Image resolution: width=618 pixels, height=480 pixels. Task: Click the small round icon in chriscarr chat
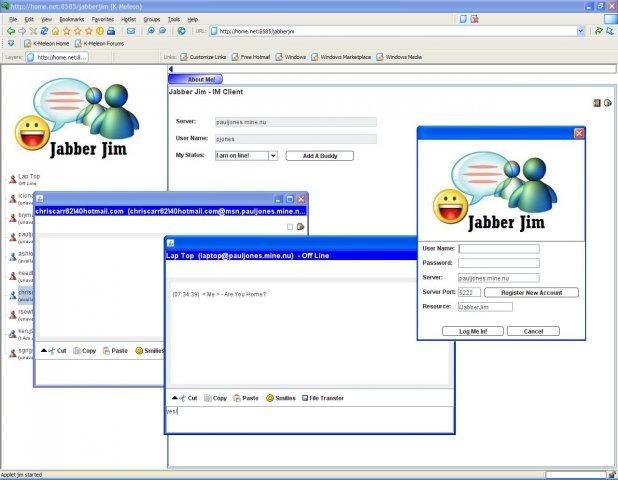tap(300, 227)
